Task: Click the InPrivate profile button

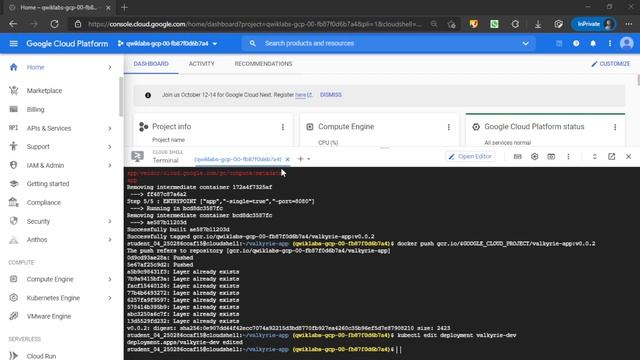Action: coord(594,24)
